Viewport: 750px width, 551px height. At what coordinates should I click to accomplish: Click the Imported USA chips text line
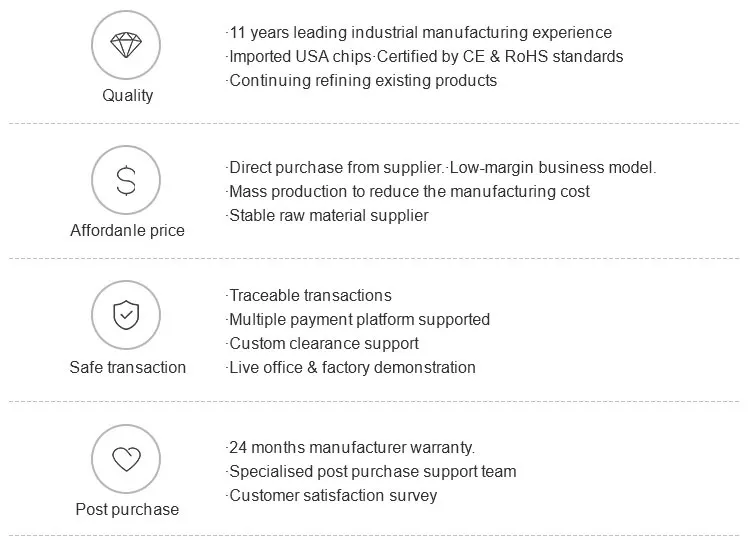click(x=425, y=57)
